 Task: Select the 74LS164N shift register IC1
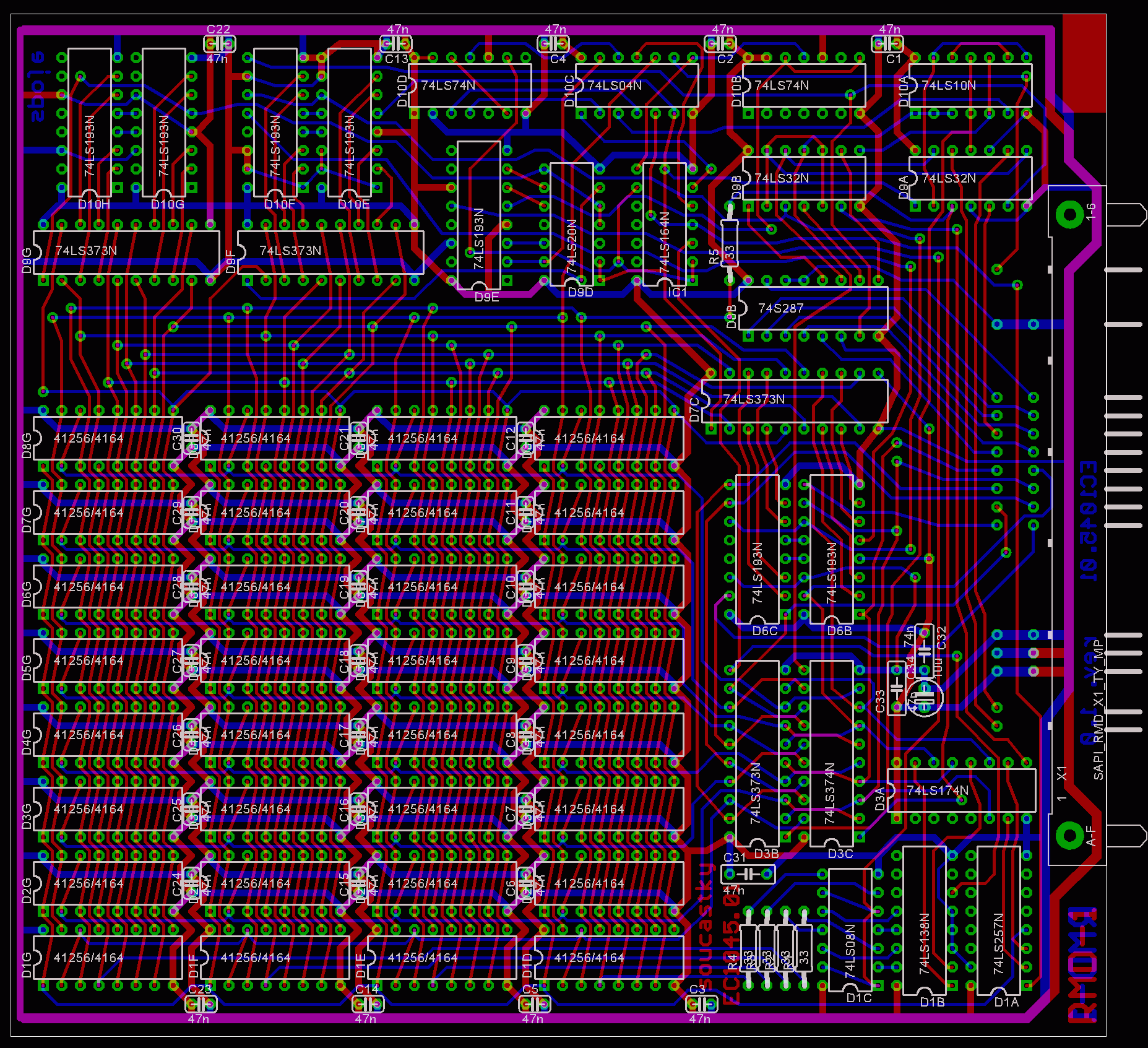coord(665,224)
